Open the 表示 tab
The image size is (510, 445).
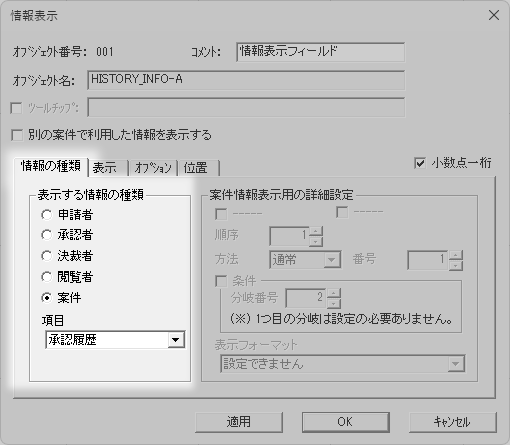tap(108, 168)
